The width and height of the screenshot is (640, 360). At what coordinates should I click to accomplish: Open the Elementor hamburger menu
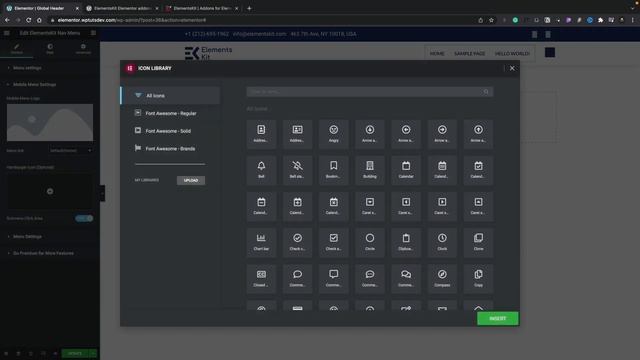point(7,33)
